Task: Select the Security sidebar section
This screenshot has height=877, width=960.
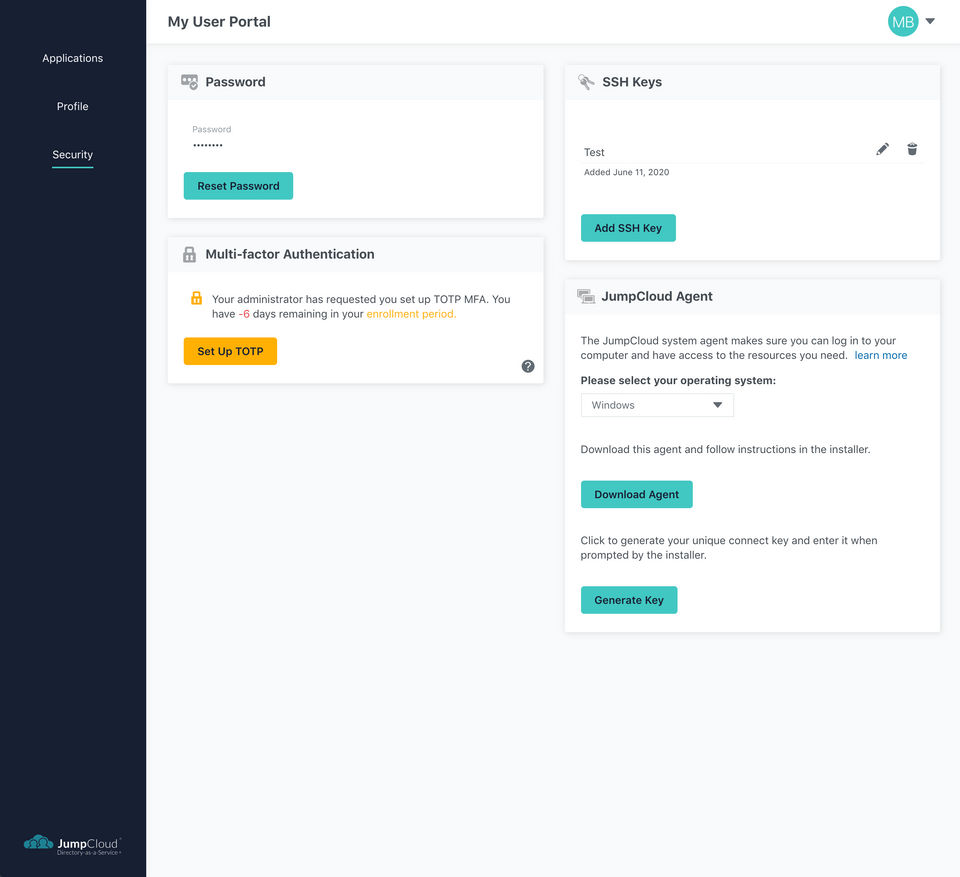Action: coord(72,155)
